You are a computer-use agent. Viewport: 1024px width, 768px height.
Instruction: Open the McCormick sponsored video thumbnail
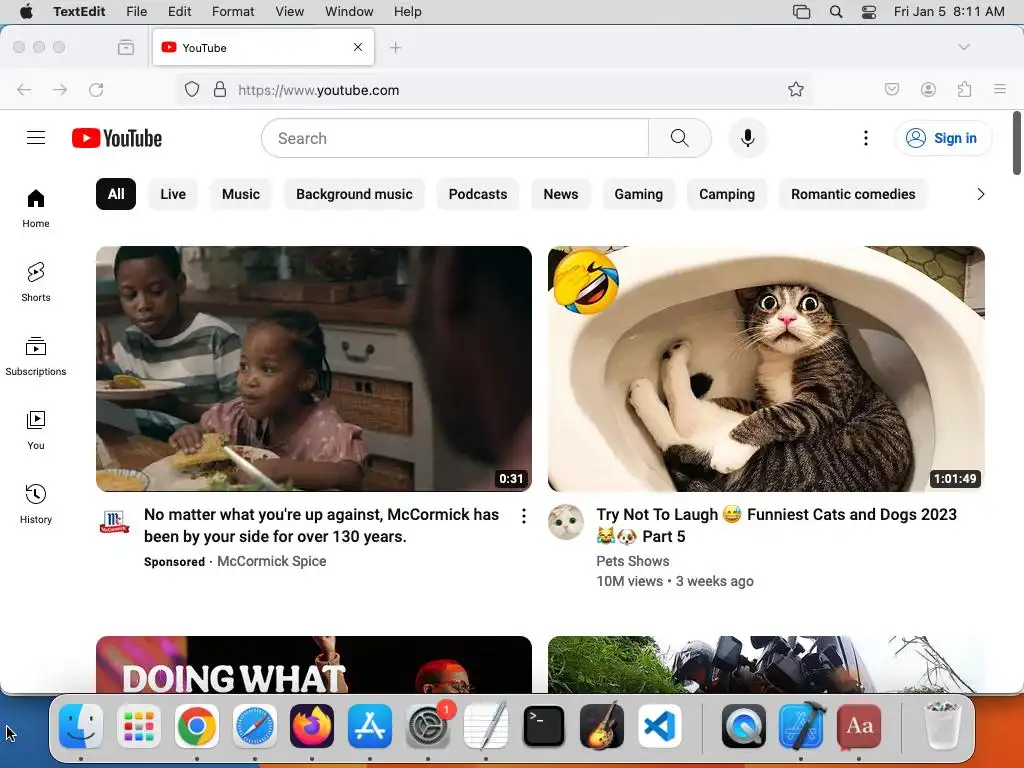[x=314, y=369]
